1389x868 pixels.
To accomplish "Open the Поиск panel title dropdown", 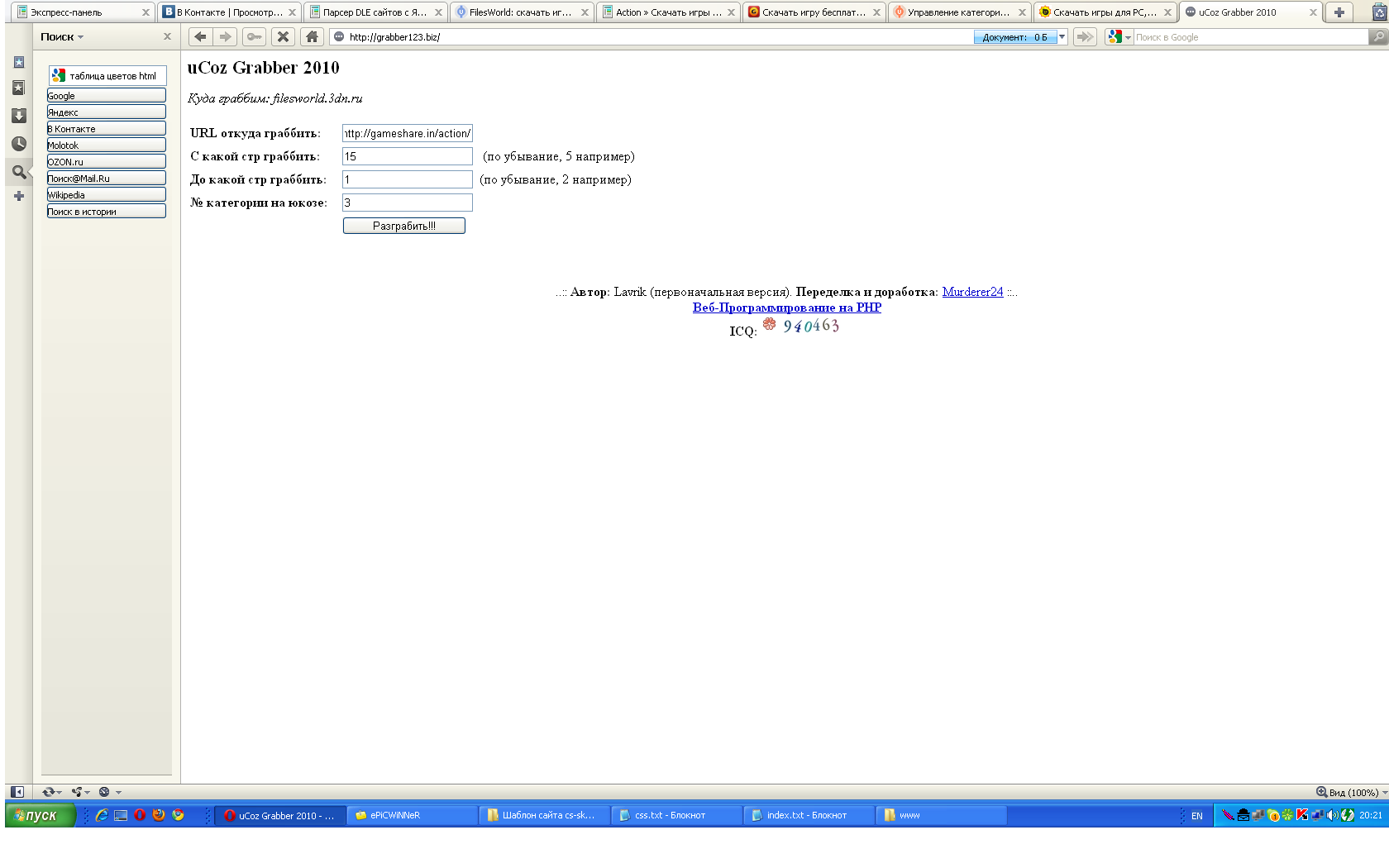I will coord(62,37).
